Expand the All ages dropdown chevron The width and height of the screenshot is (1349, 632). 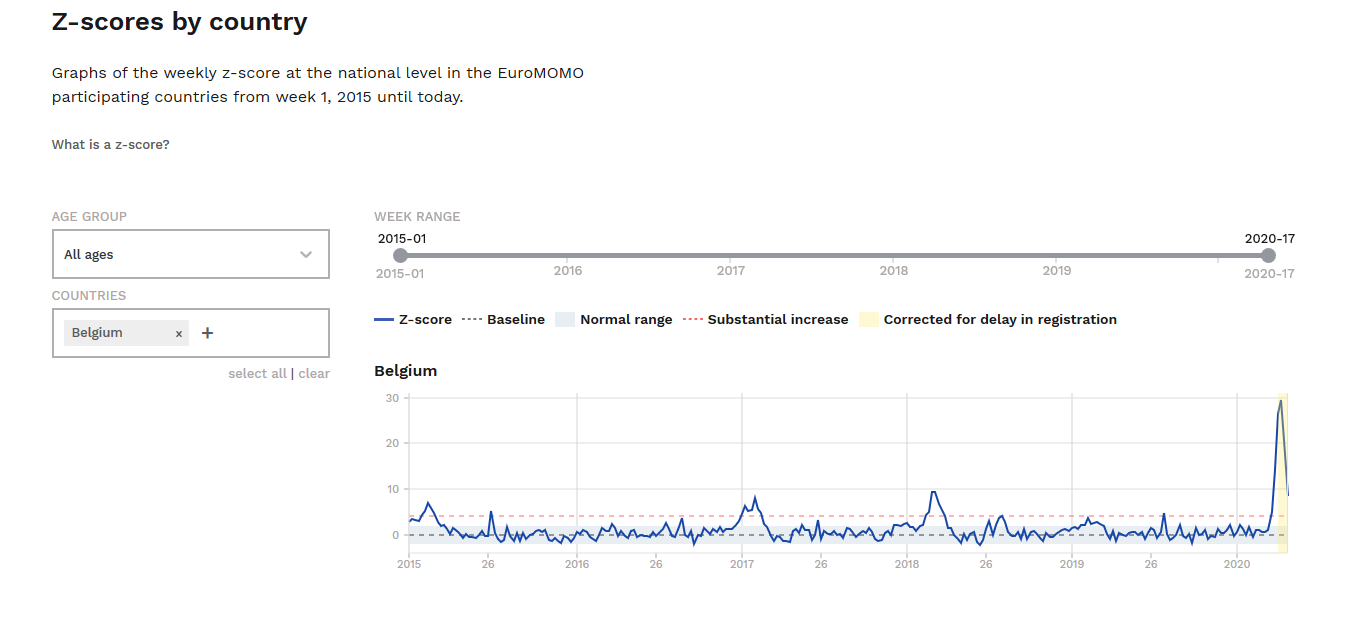(306, 254)
